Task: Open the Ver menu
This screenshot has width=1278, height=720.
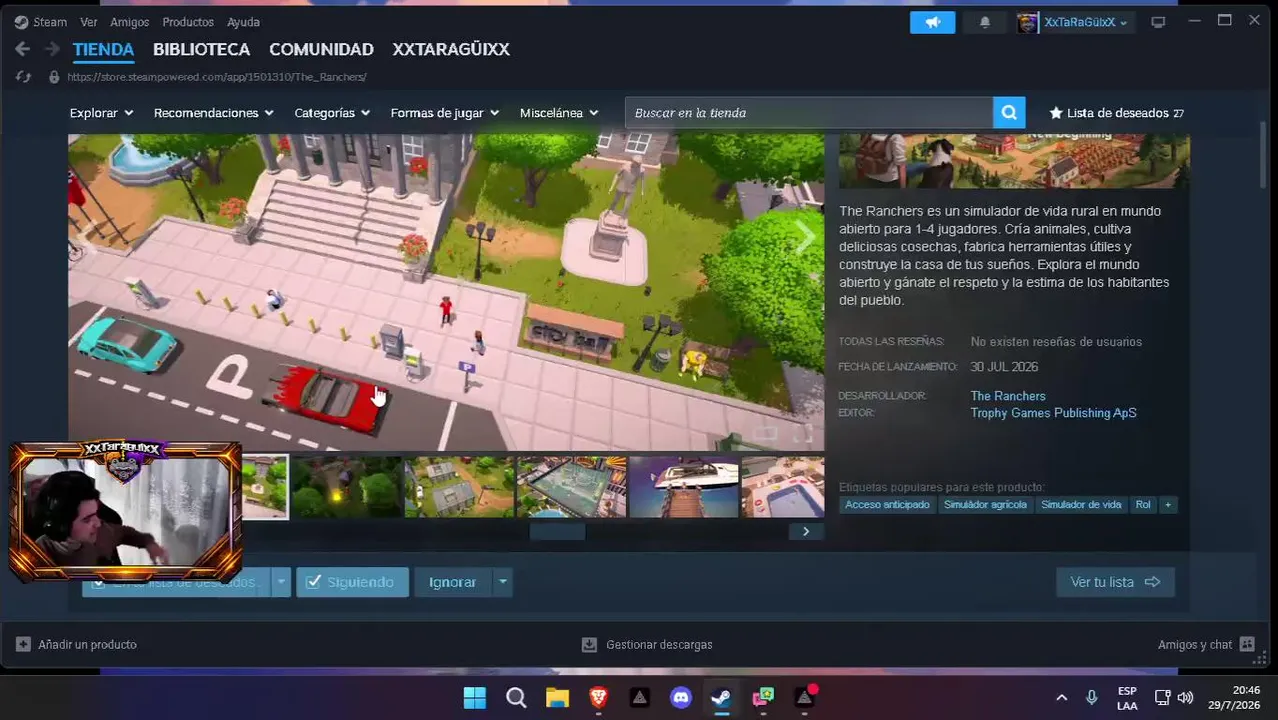Action: [x=89, y=22]
